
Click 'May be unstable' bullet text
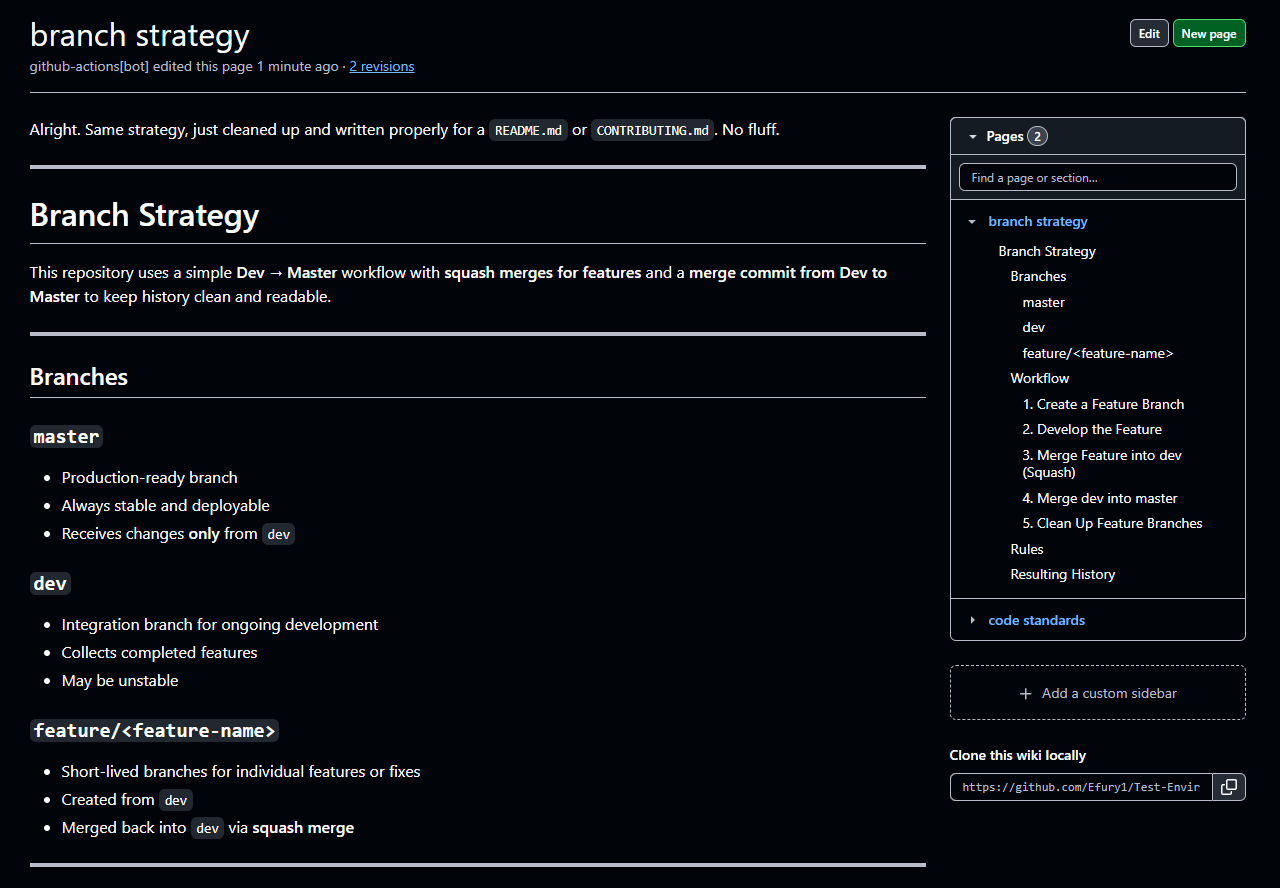(x=120, y=681)
